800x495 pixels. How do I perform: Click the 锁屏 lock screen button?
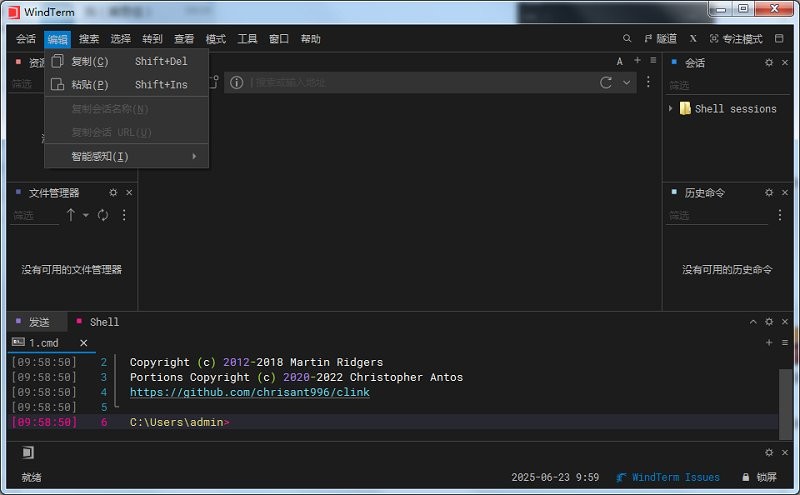[759, 477]
